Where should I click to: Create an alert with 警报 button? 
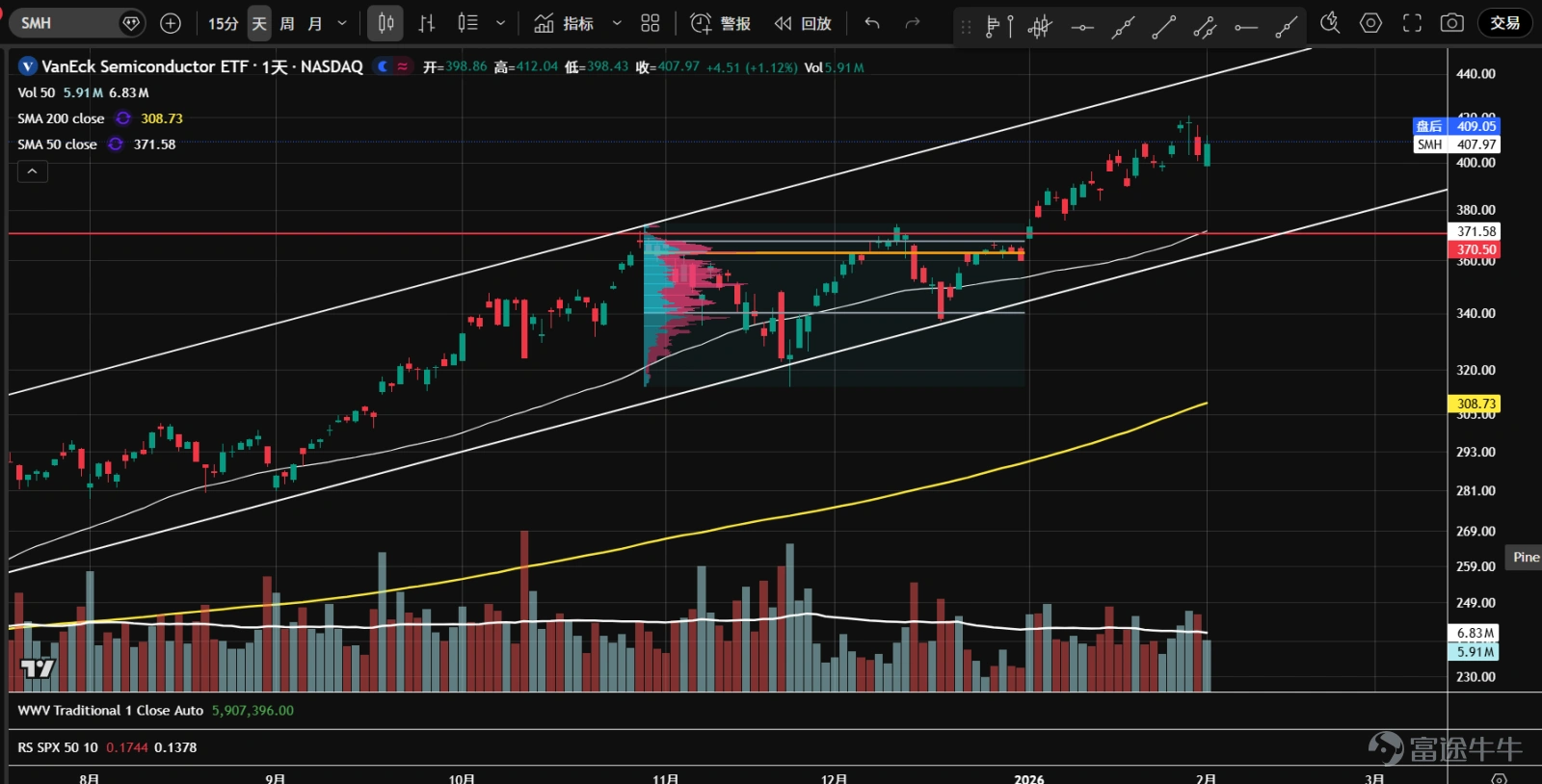click(721, 23)
